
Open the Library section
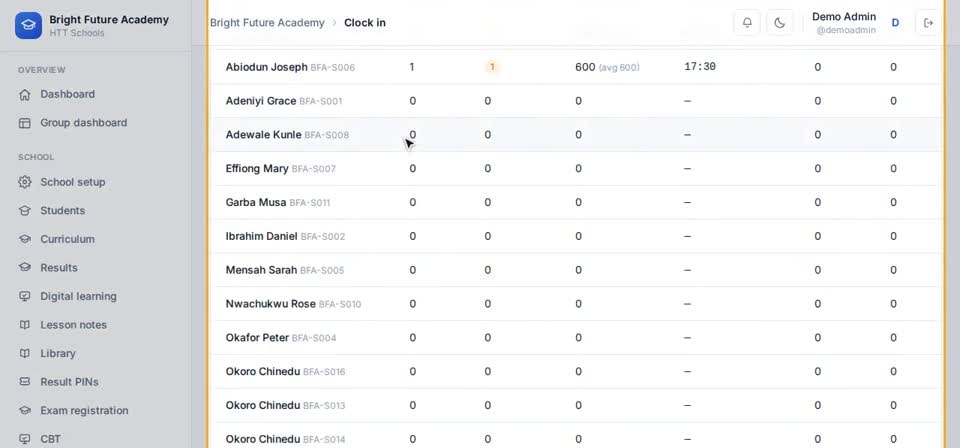tap(58, 353)
